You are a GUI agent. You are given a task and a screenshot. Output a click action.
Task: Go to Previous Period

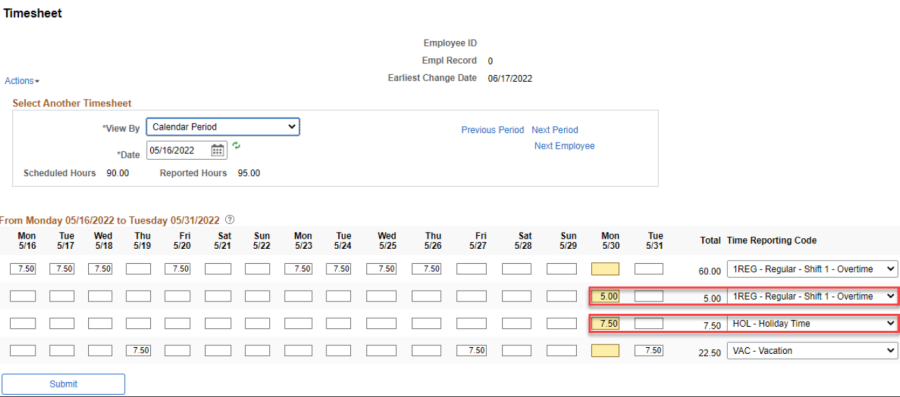(492, 130)
